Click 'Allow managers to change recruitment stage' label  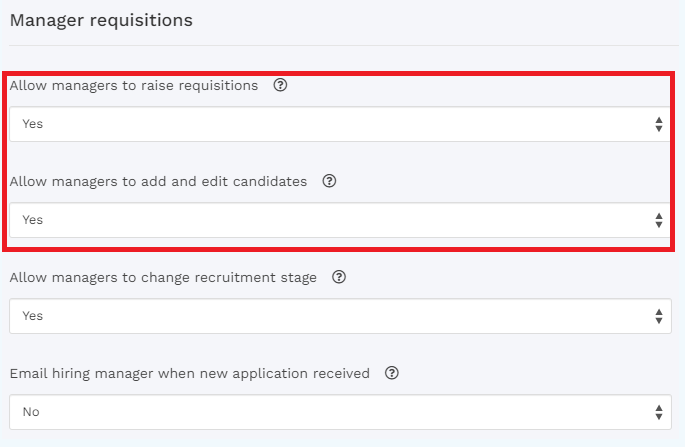163,278
